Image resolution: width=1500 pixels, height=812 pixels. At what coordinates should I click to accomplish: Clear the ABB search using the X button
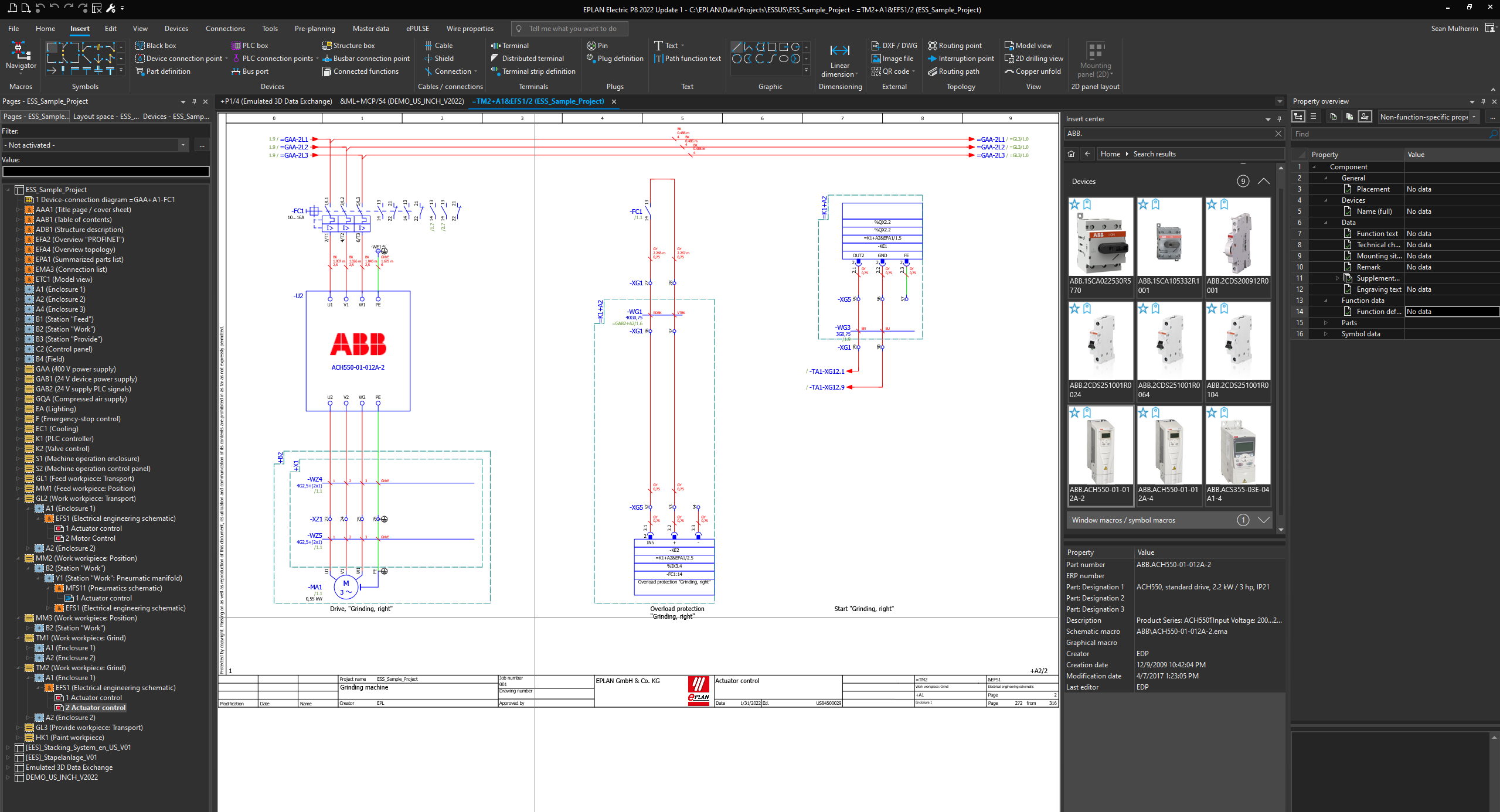coord(1278,134)
